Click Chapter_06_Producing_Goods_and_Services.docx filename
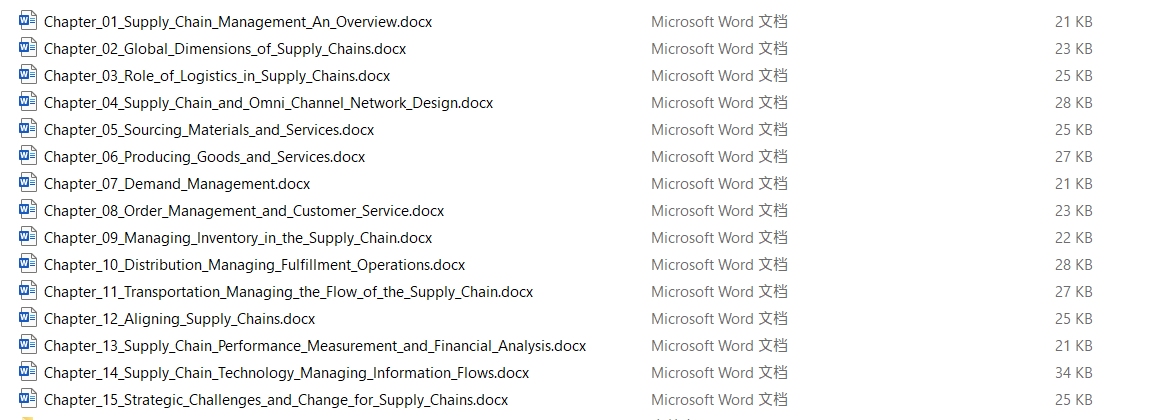The width and height of the screenshot is (1153, 420). [x=204, y=157]
